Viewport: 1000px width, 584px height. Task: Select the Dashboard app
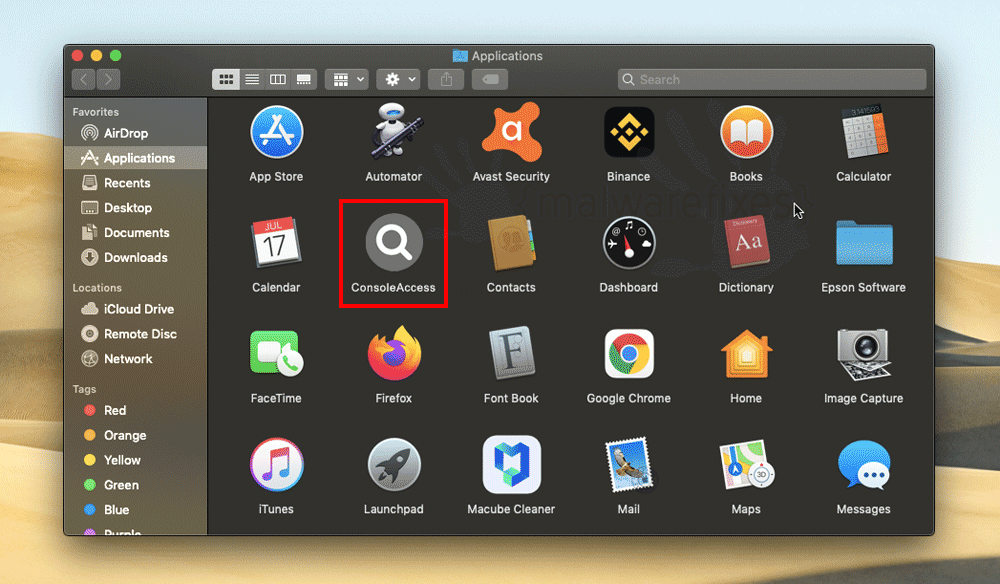pyautogui.click(x=629, y=243)
